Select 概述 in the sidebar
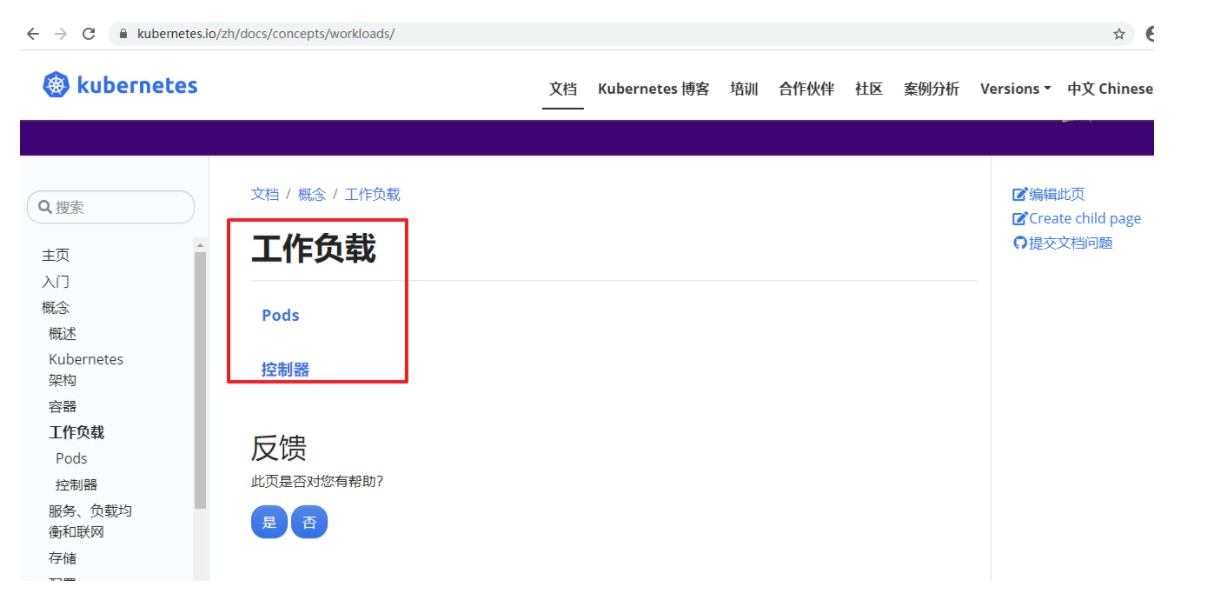This screenshot has height=596, width=1214. pos(63,333)
